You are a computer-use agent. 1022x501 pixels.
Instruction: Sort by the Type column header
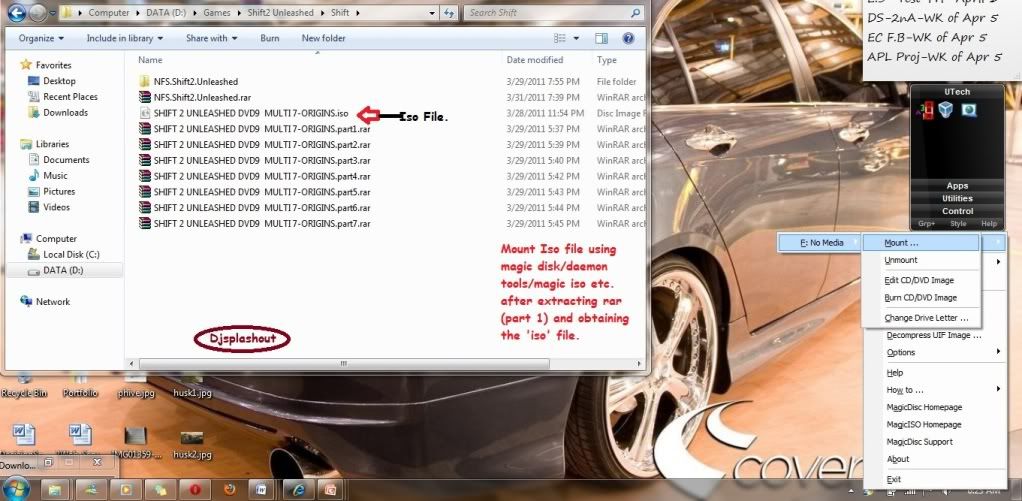pos(607,60)
